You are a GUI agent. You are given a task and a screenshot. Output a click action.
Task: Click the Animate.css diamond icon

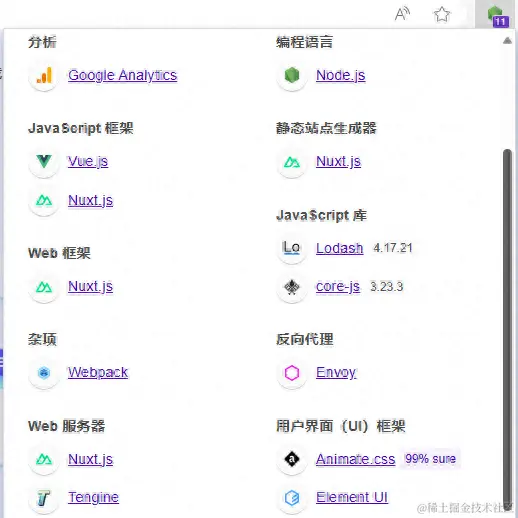pos(292,459)
